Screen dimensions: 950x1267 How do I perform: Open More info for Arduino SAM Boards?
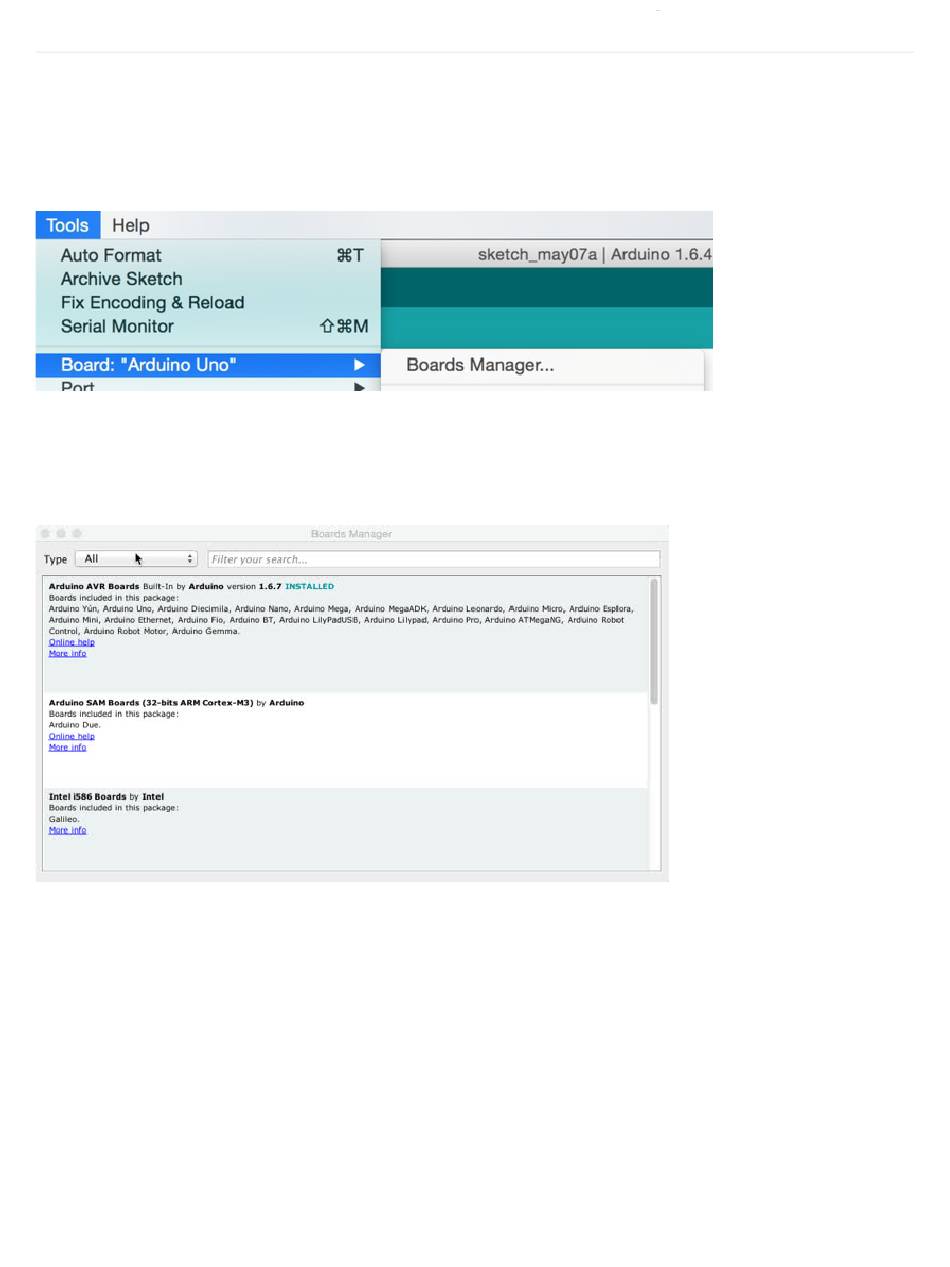[x=68, y=747]
